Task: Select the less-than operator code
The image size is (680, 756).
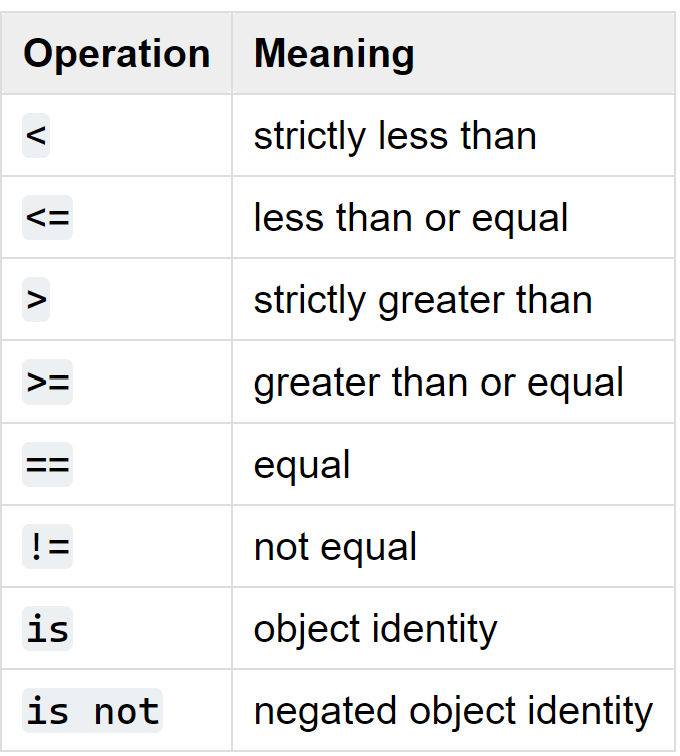Action: pos(36,136)
